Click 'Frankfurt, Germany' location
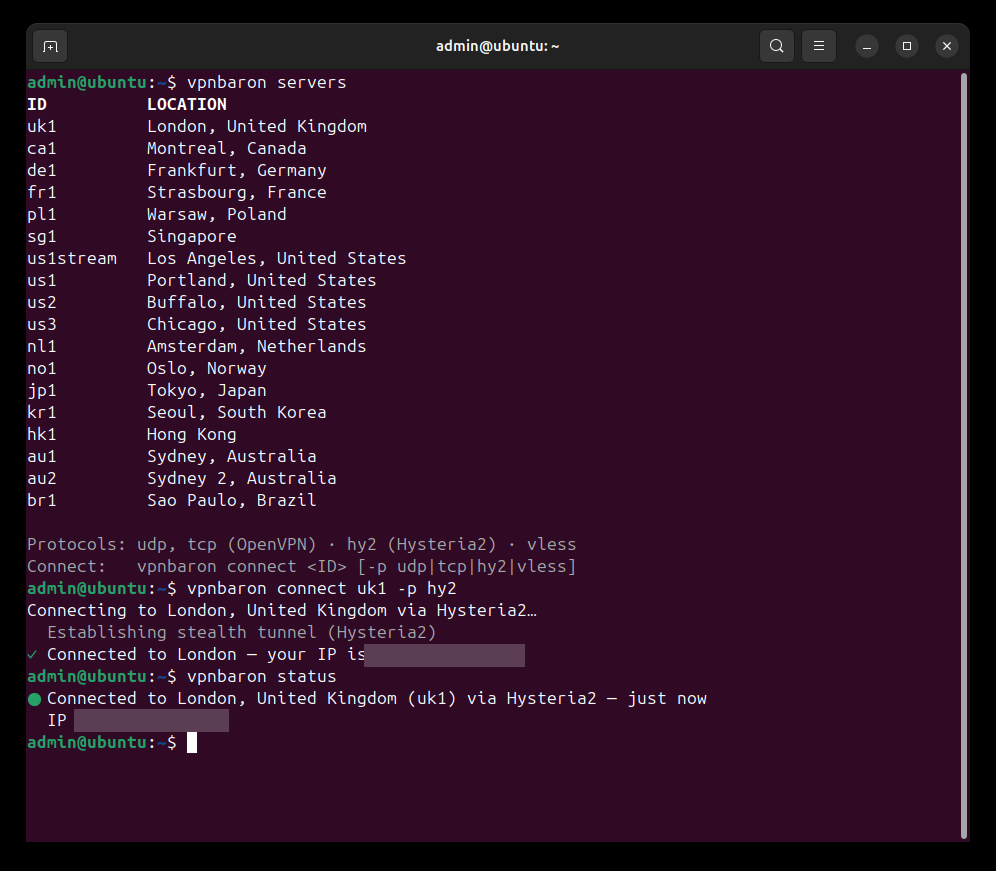This screenshot has width=996, height=871. point(237,170)
